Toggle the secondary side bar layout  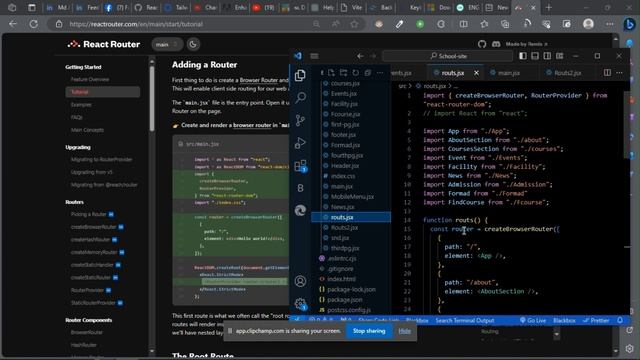(547, 56)
